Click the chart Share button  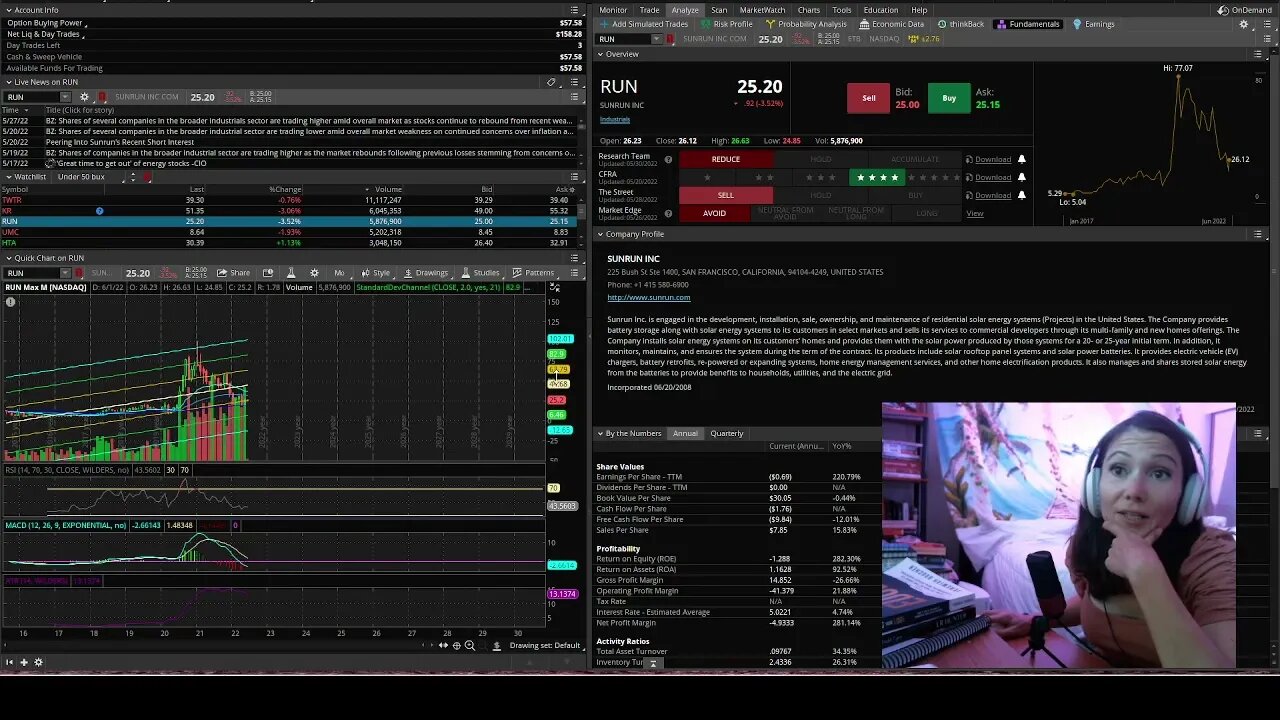coord(235,273)
